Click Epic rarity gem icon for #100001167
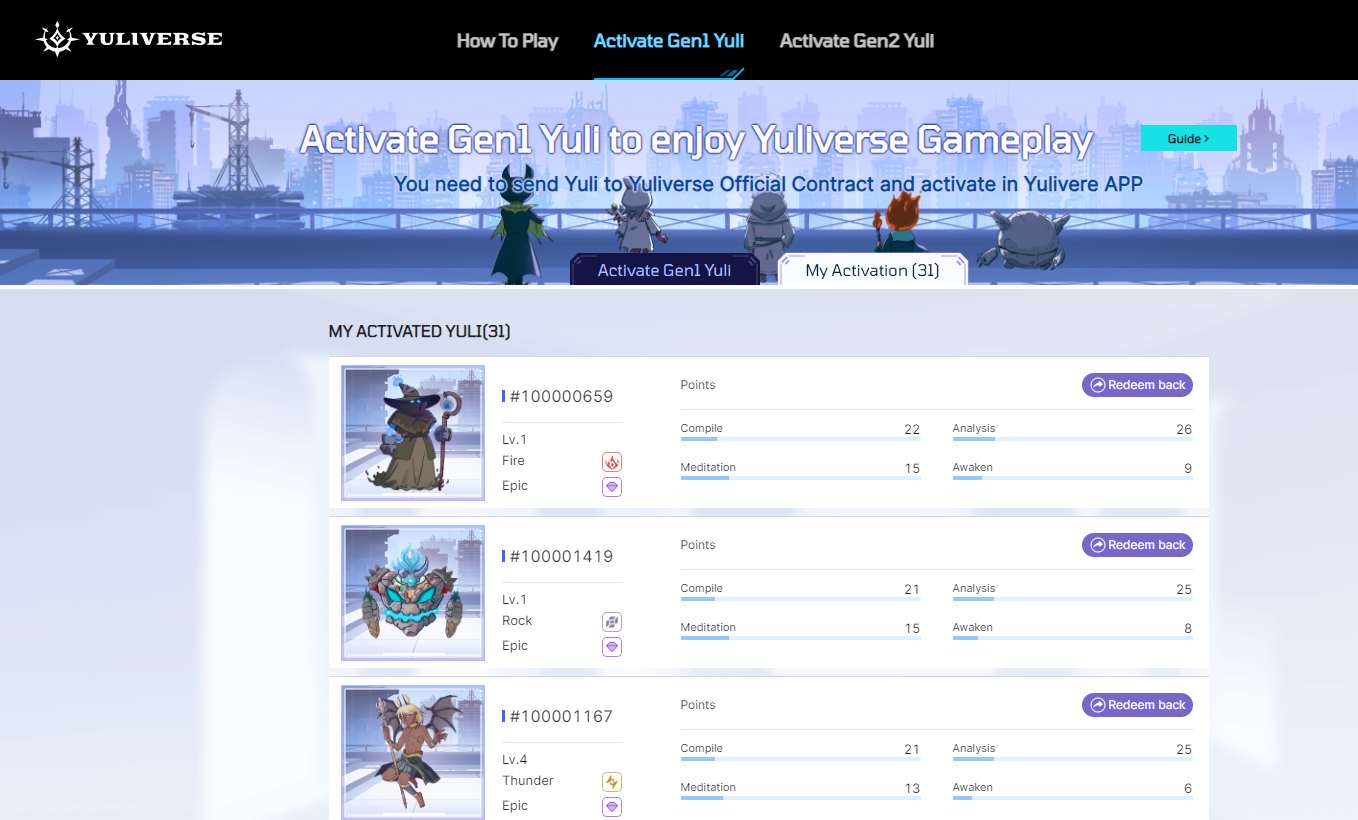Image resolution: width=1358 pixels, height=820 pixels. coord(612,807)
